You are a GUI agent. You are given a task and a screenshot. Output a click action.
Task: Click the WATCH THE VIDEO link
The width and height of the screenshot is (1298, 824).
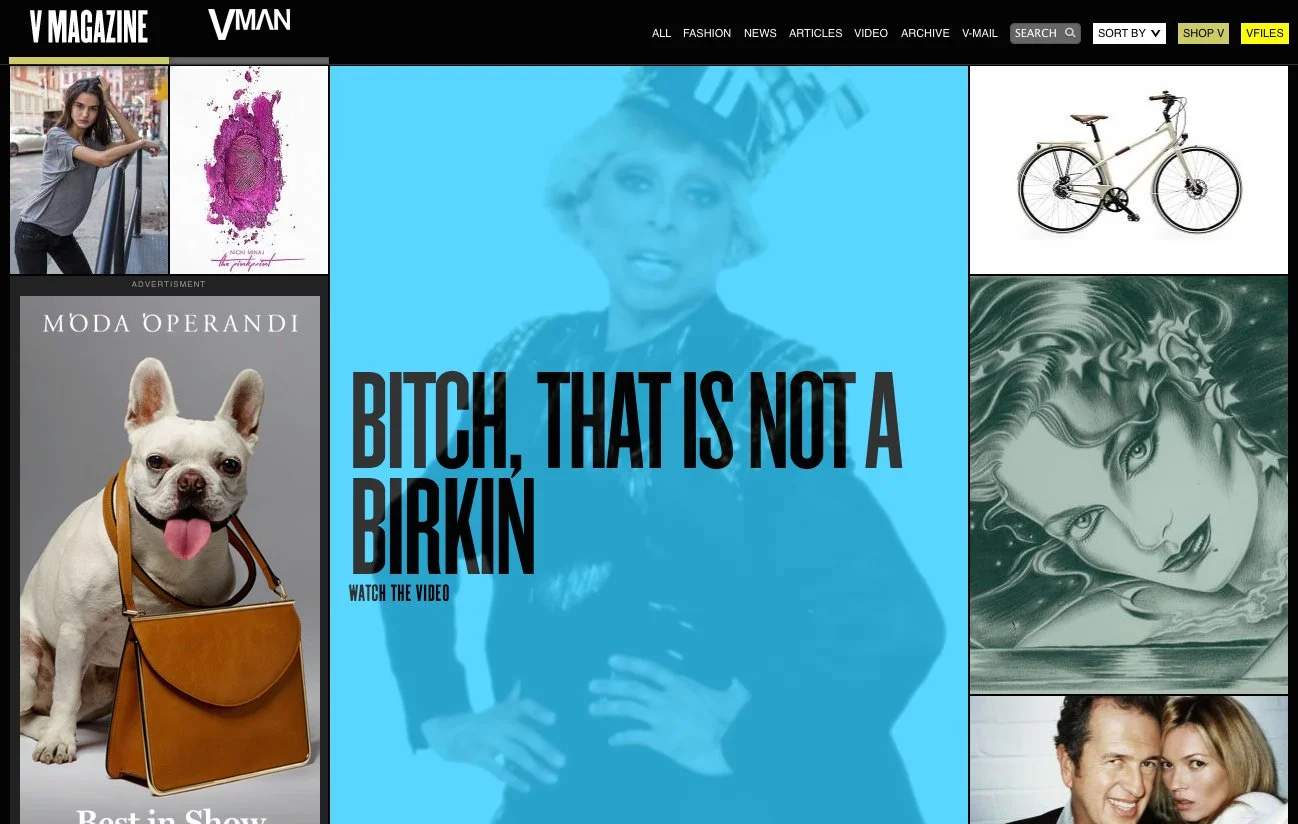coord(399,593)
